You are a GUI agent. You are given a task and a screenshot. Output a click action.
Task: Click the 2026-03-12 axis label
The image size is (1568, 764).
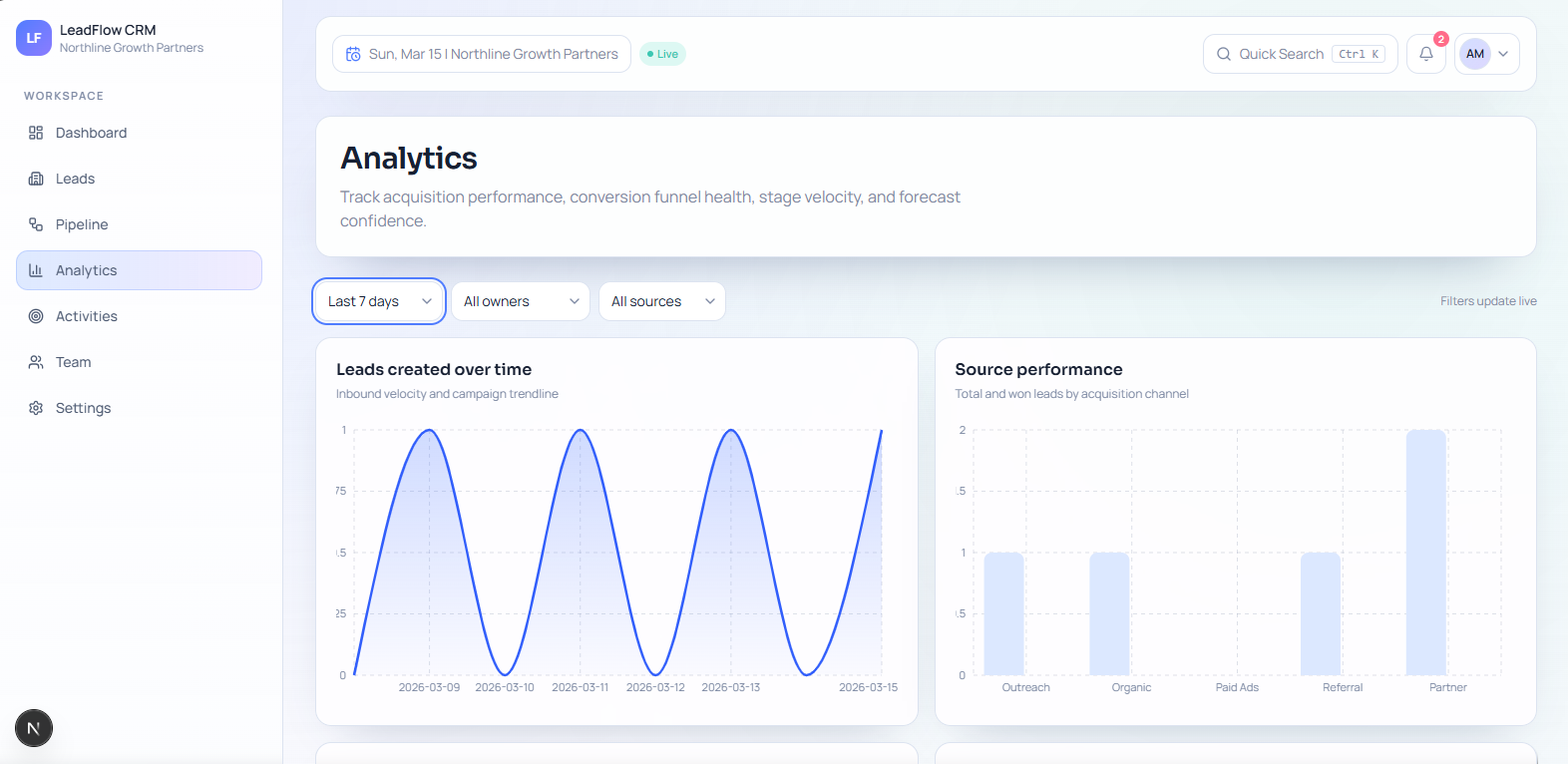point(655,687)
